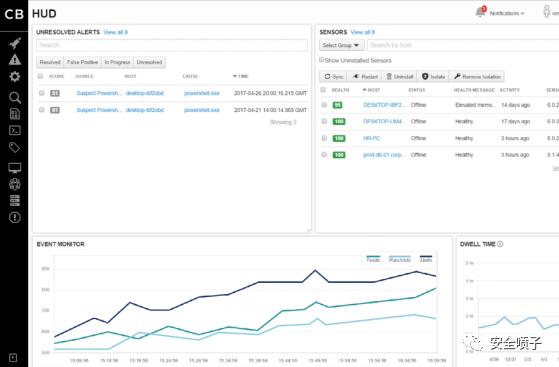The width and height of the screenshot is (559, 367).
Task: Click the Dwell Time info icon
Action: (500, 244)
